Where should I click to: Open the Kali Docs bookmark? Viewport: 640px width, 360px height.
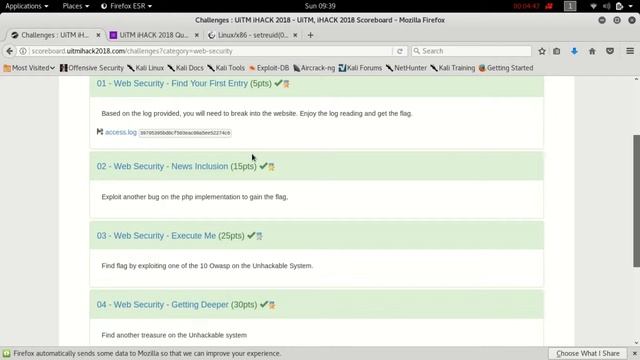185,68
